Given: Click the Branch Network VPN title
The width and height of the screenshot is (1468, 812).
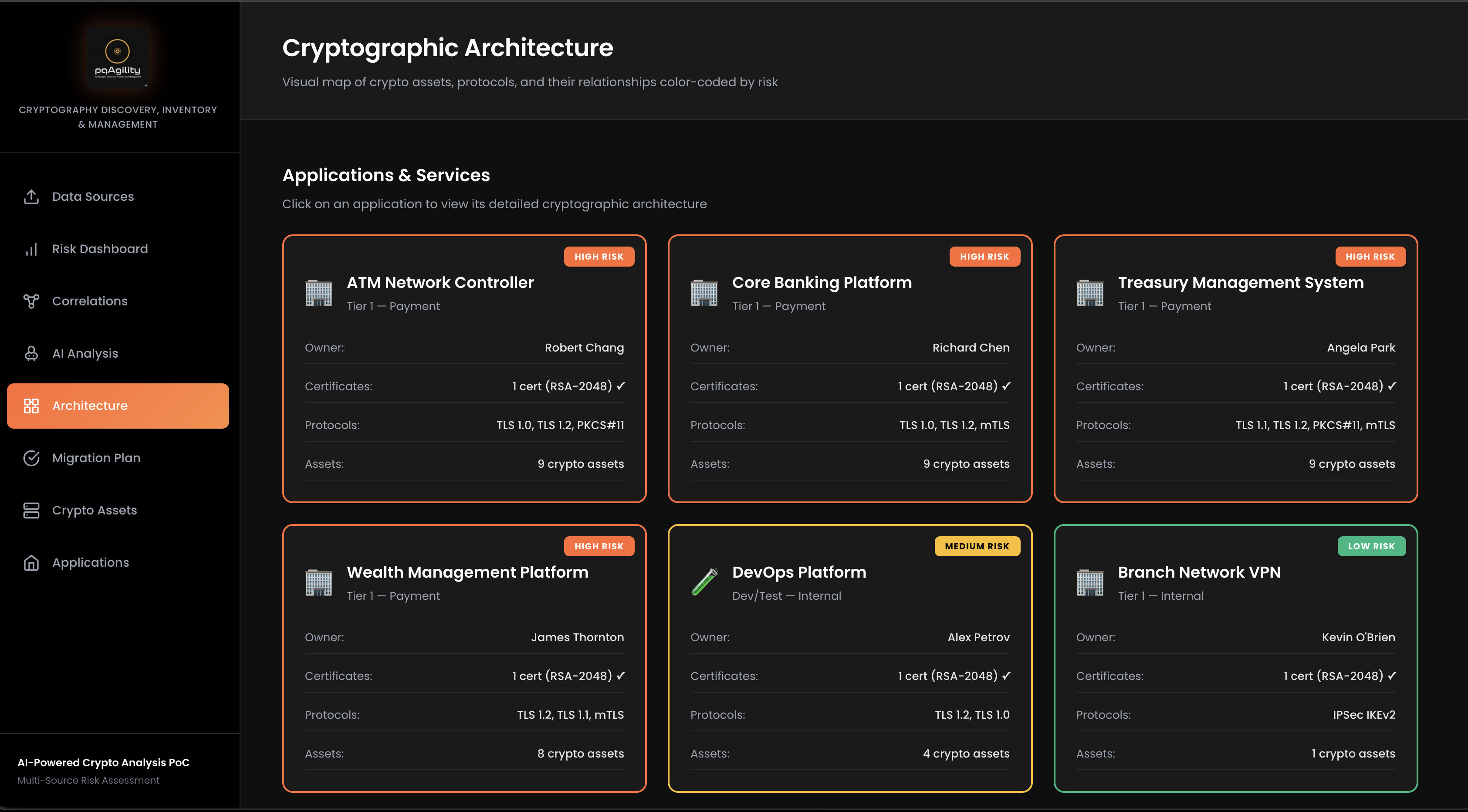Looking at the screenshot, I should [1199, 572].
